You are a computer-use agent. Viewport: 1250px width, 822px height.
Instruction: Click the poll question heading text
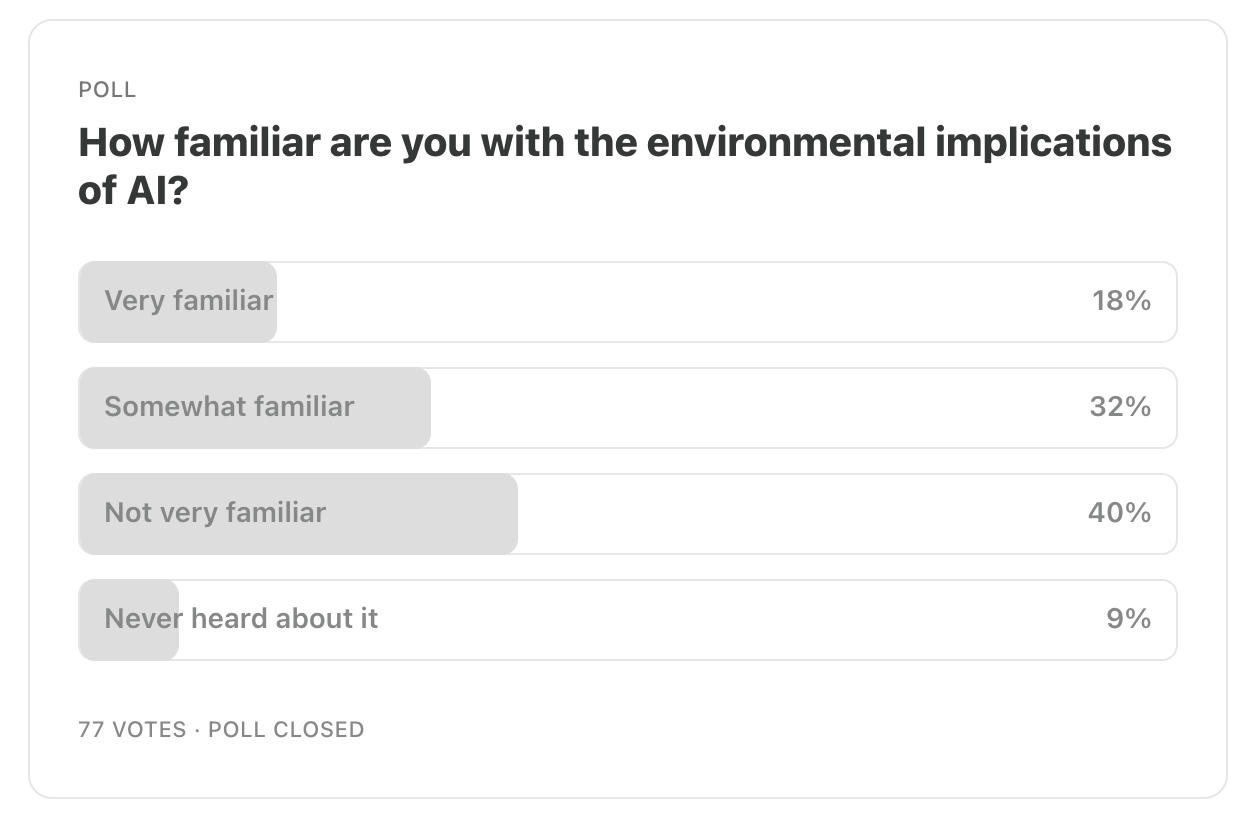(x=625, y=166)
